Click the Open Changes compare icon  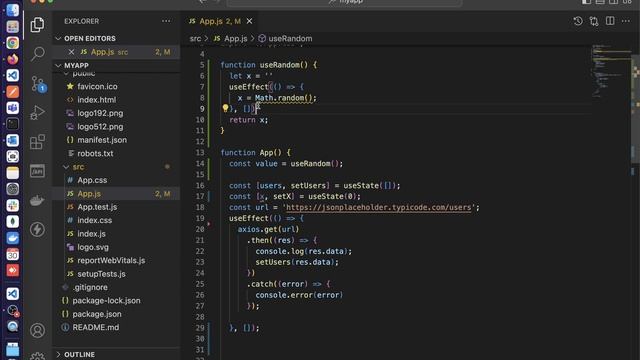tap(594, 21)
